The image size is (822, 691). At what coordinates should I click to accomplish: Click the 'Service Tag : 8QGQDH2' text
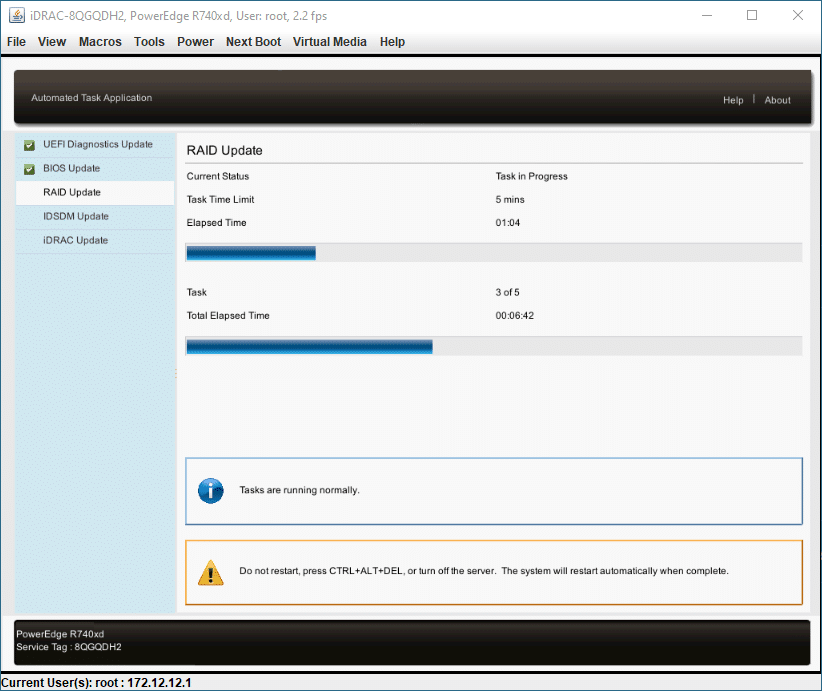click(x=69, y=647)
